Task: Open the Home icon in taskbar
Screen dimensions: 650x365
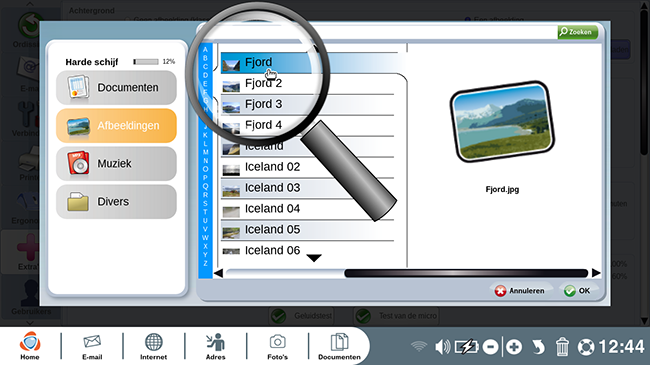Action: pyautogui.click(x=30, y=346)
